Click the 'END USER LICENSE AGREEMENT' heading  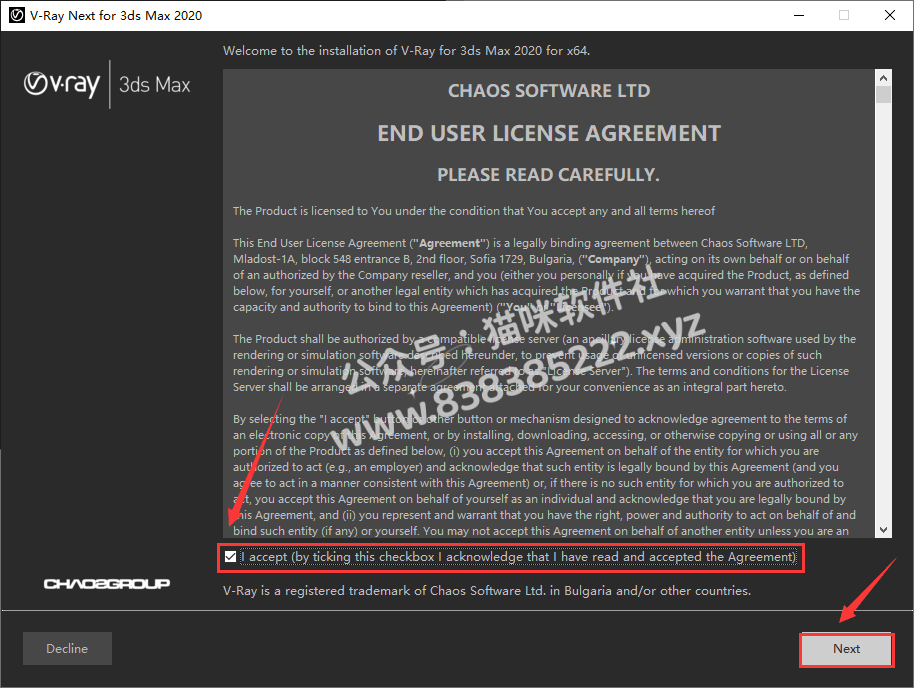pyautogui.click(x=549, y=134)
